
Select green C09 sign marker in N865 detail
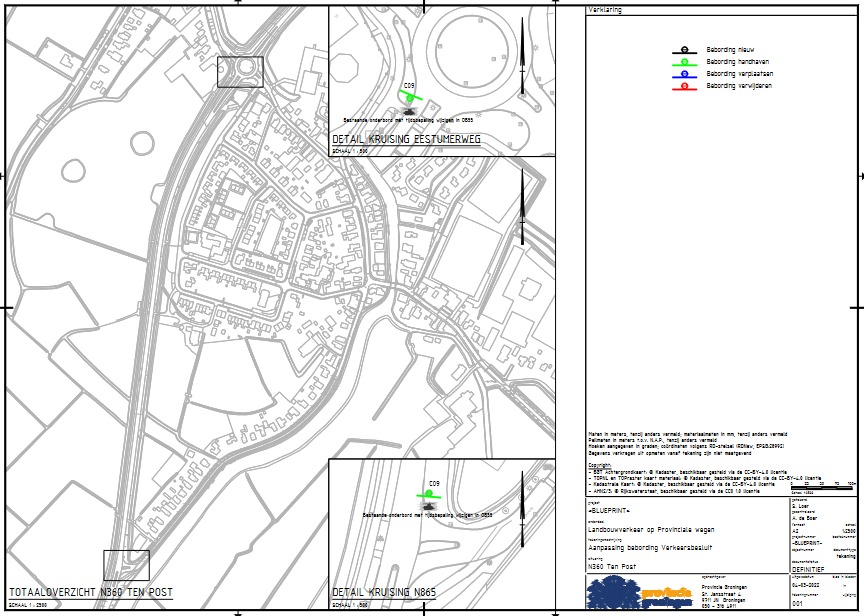tap(432, 493)
